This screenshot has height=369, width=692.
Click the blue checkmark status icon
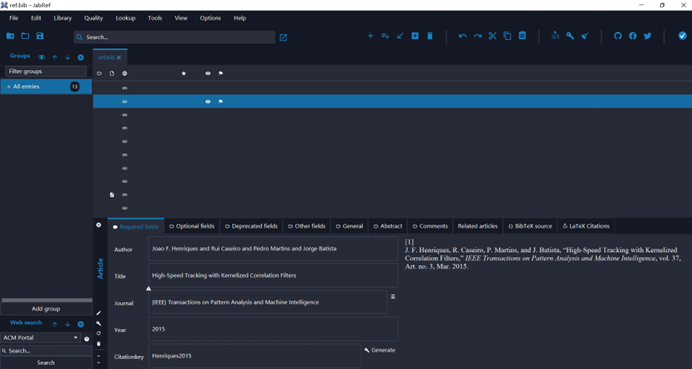click(x=682, y=36)
